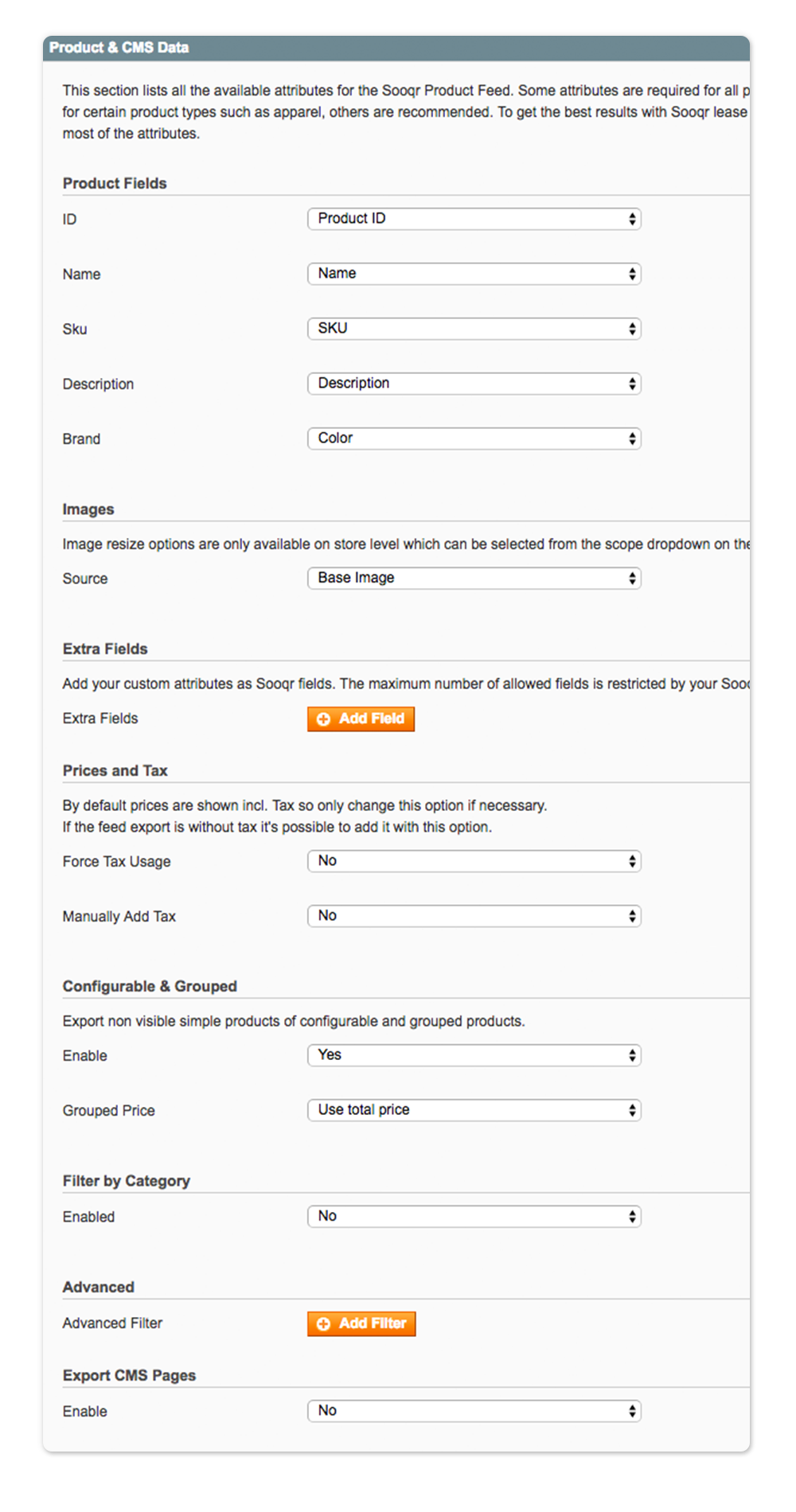Choose the image Source option
The image size is (796, 1512).
[x=474, y=579]
